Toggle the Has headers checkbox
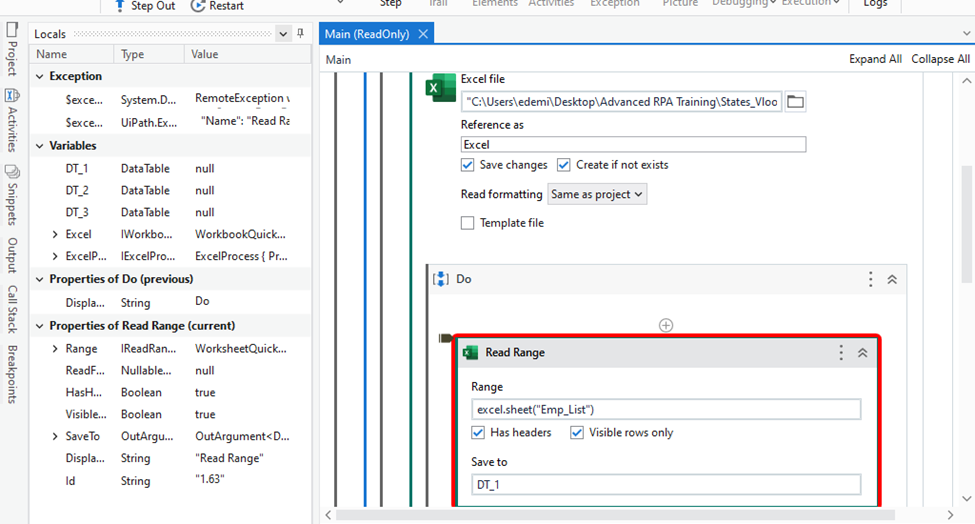 click(478, 433)
